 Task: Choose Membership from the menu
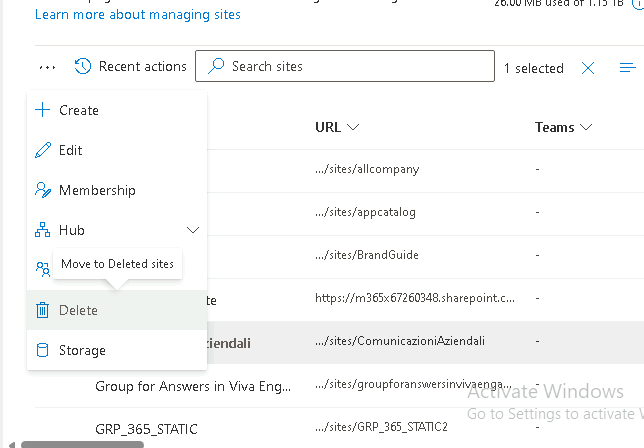[x=117, y=190]
